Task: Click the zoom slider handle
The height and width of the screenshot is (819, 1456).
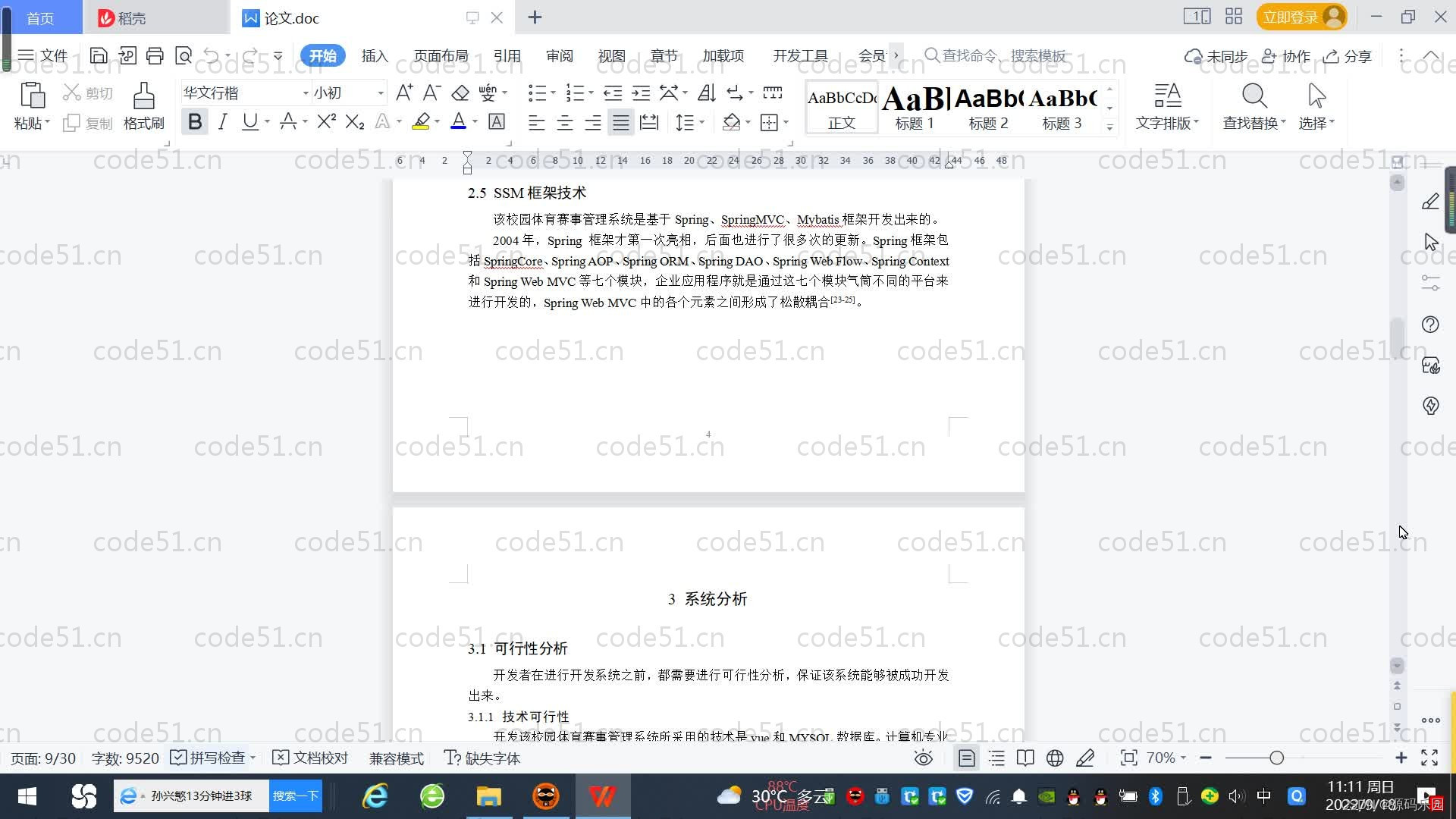Action: [x=1276, y=758]
